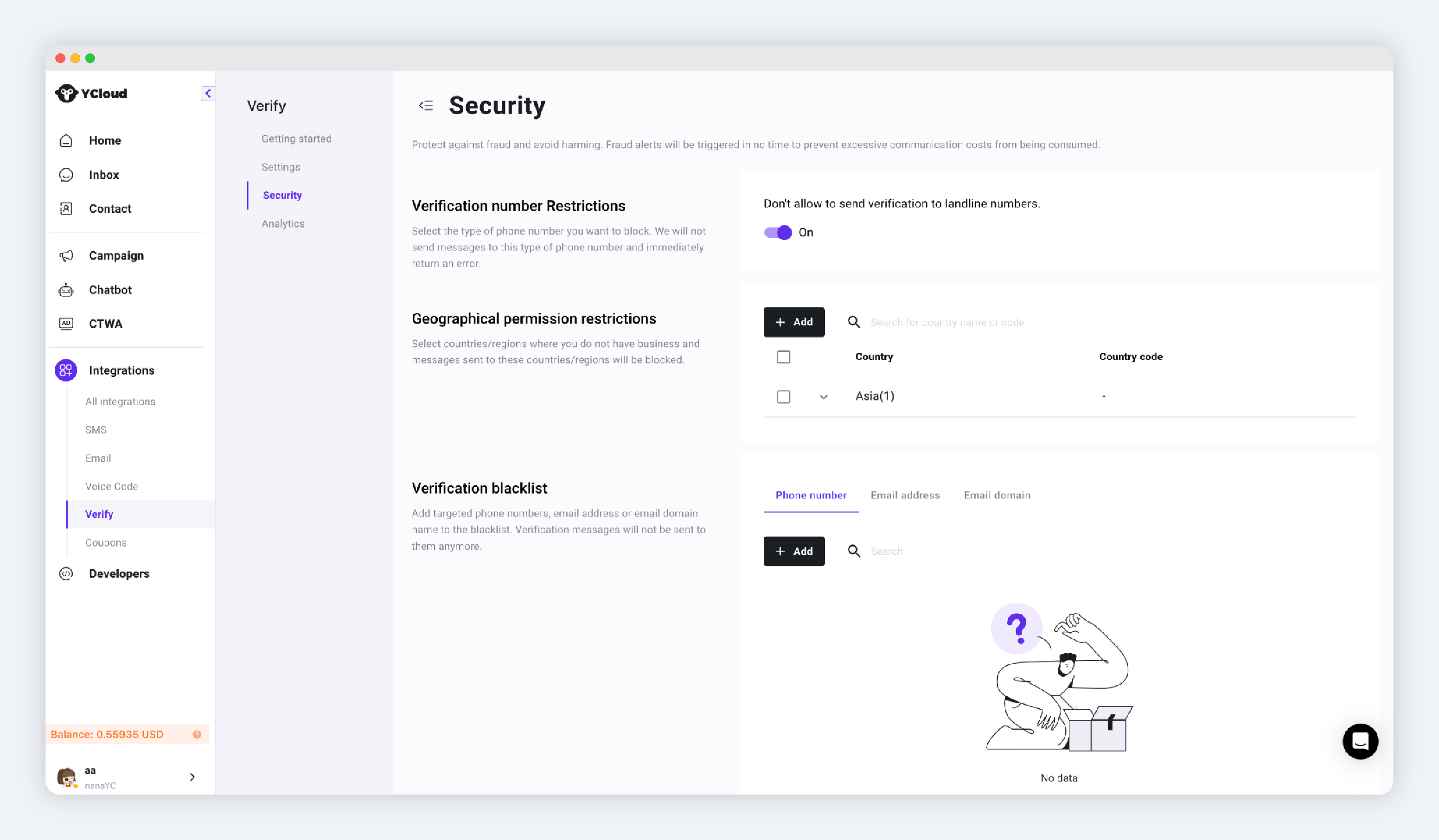Collapse the main sidebar with the arrow button
Image resolution: width=1439 pixels, height=840 pixels.
208,93
